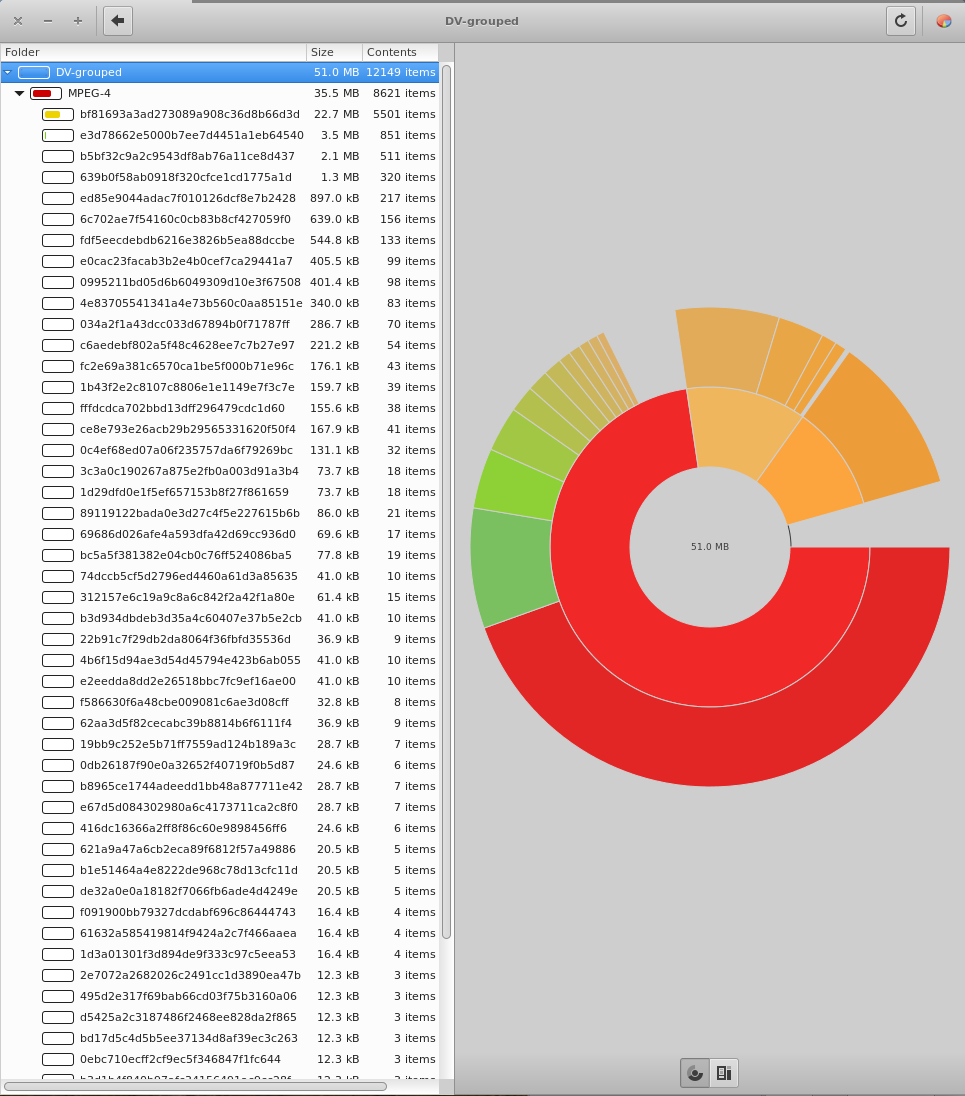Screen dimensions: 965x1096
Task: Click the back arrow button in toolbar
Action: pyautogui.click(x=118, y=20)
